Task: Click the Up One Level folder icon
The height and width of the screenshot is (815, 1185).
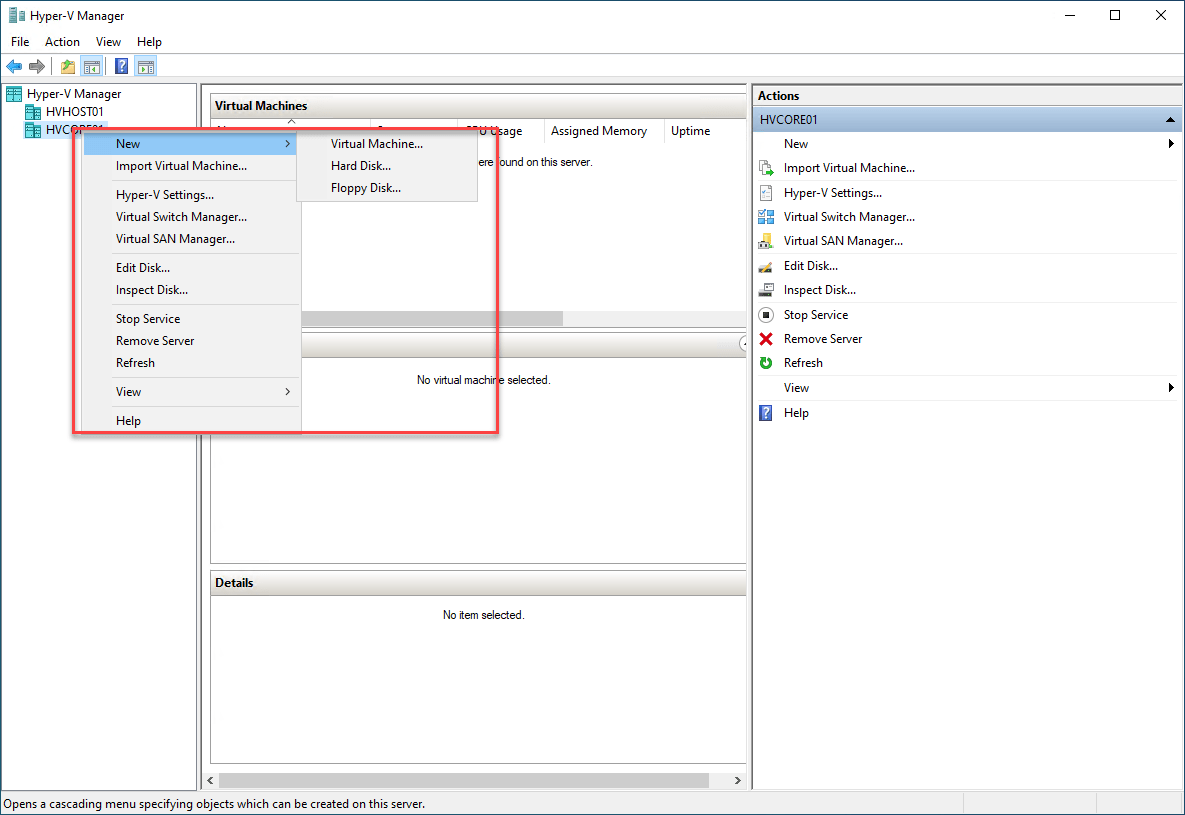Action: coord(68,67)
